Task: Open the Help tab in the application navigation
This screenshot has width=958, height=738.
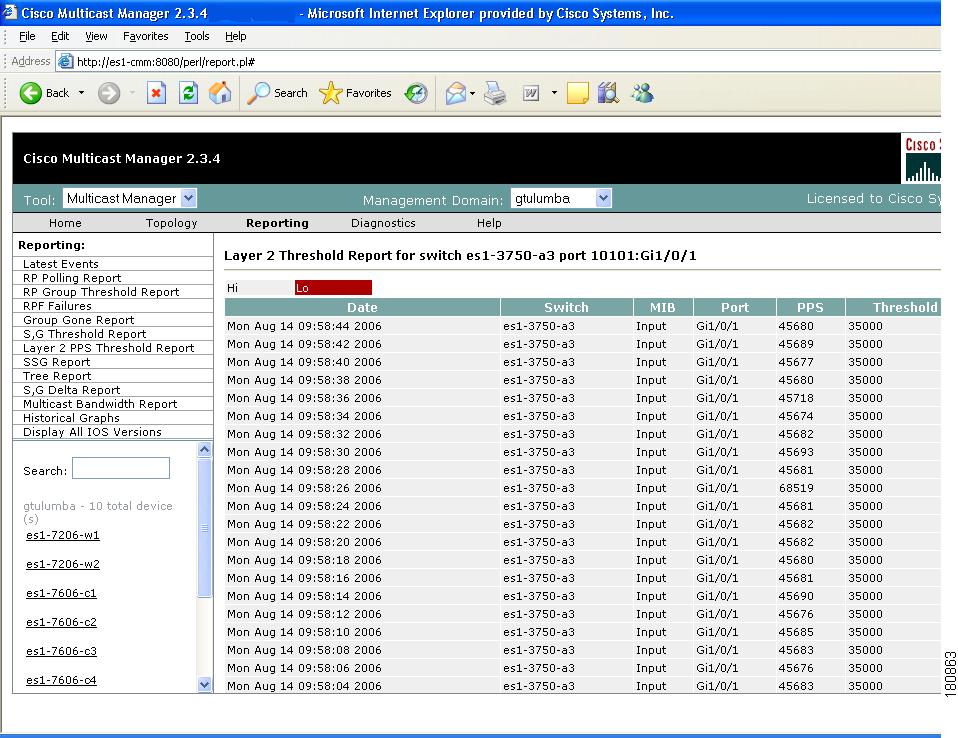Action: 489,223
